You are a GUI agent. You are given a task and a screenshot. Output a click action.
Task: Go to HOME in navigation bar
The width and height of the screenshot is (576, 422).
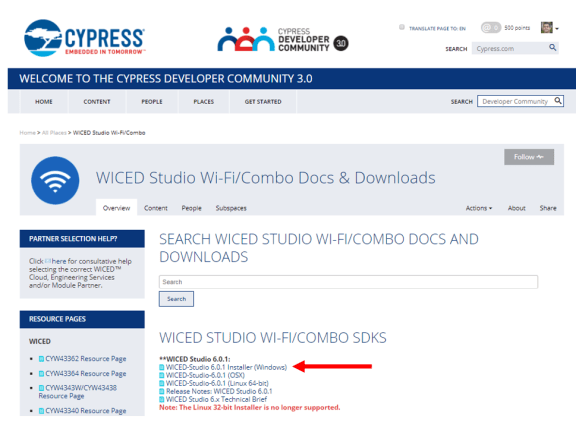pos(44,102)
